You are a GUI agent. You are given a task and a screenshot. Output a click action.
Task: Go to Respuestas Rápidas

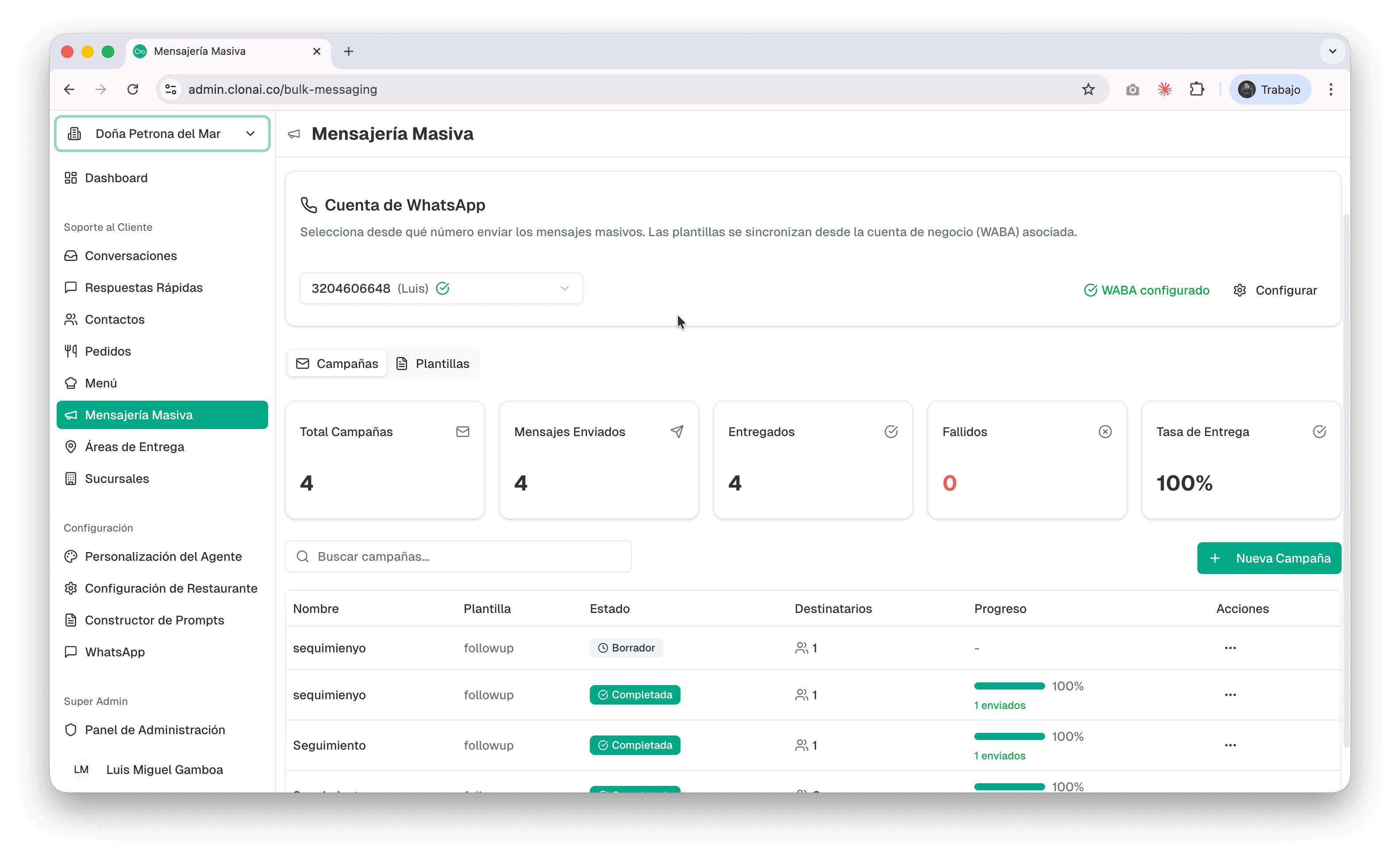162,287
